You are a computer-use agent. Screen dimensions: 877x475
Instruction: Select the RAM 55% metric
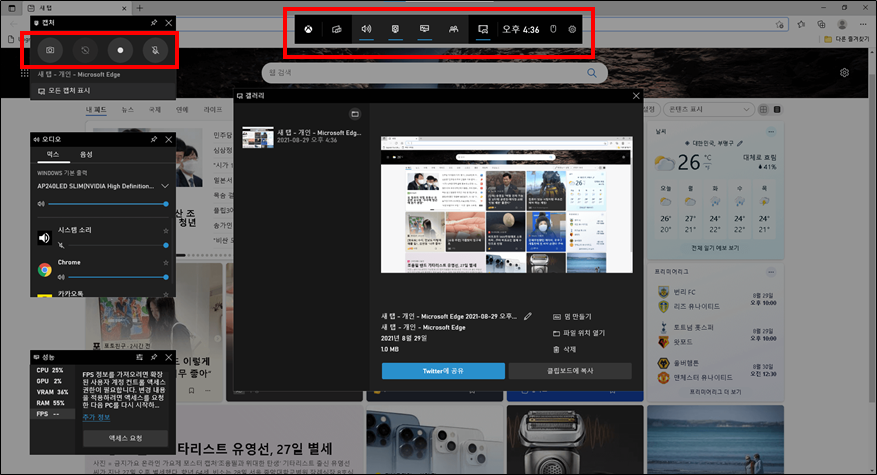(x=52, y=403)
